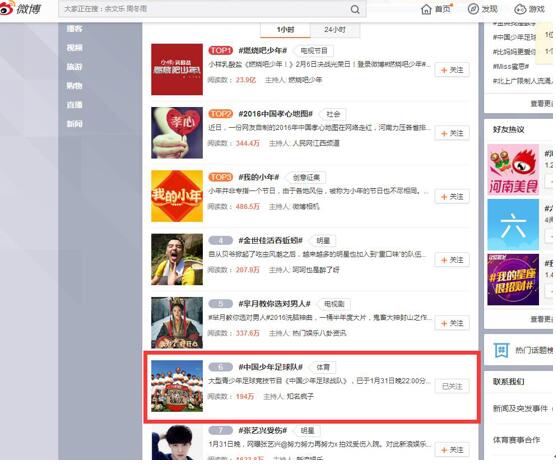The image size is (556, 464).
Task: Follow the #芈月教你选对男人# topic
Action: coord(452,323)
